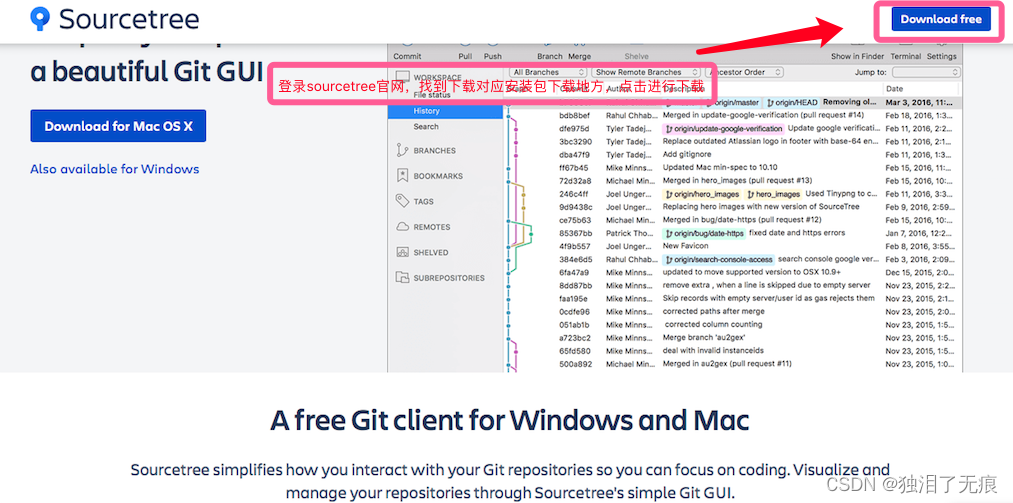This screenshot has height=503, width=1013.
Task: Open the Show Remote Branches dropdown
Action: coord(647,72)
